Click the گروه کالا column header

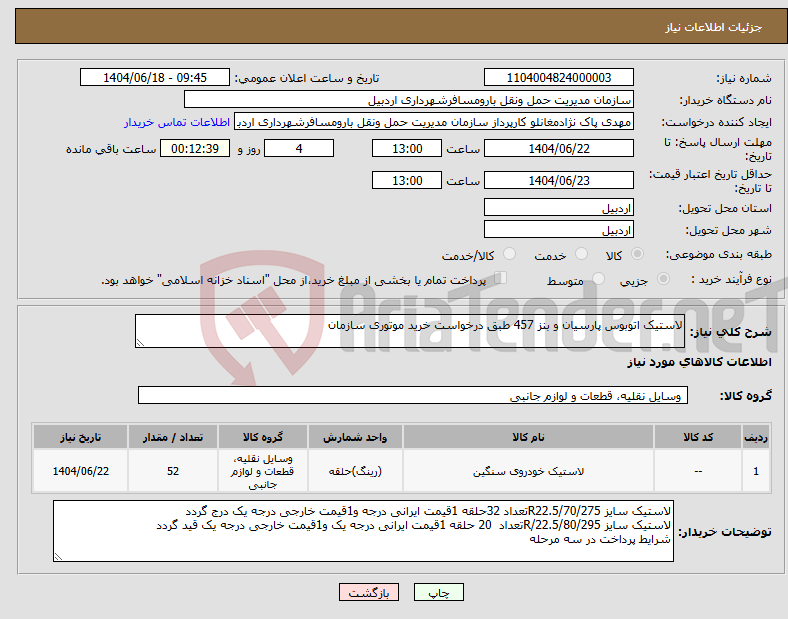point(262,437)
